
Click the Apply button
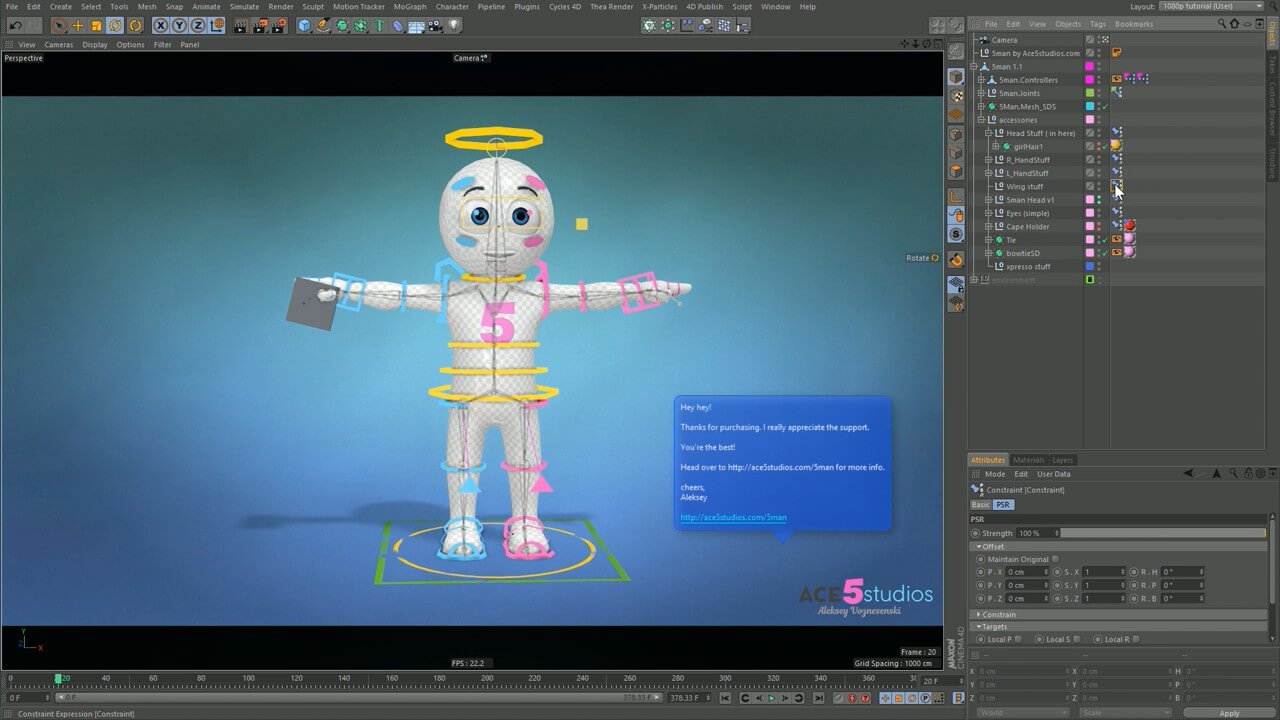pos(1229,713)
